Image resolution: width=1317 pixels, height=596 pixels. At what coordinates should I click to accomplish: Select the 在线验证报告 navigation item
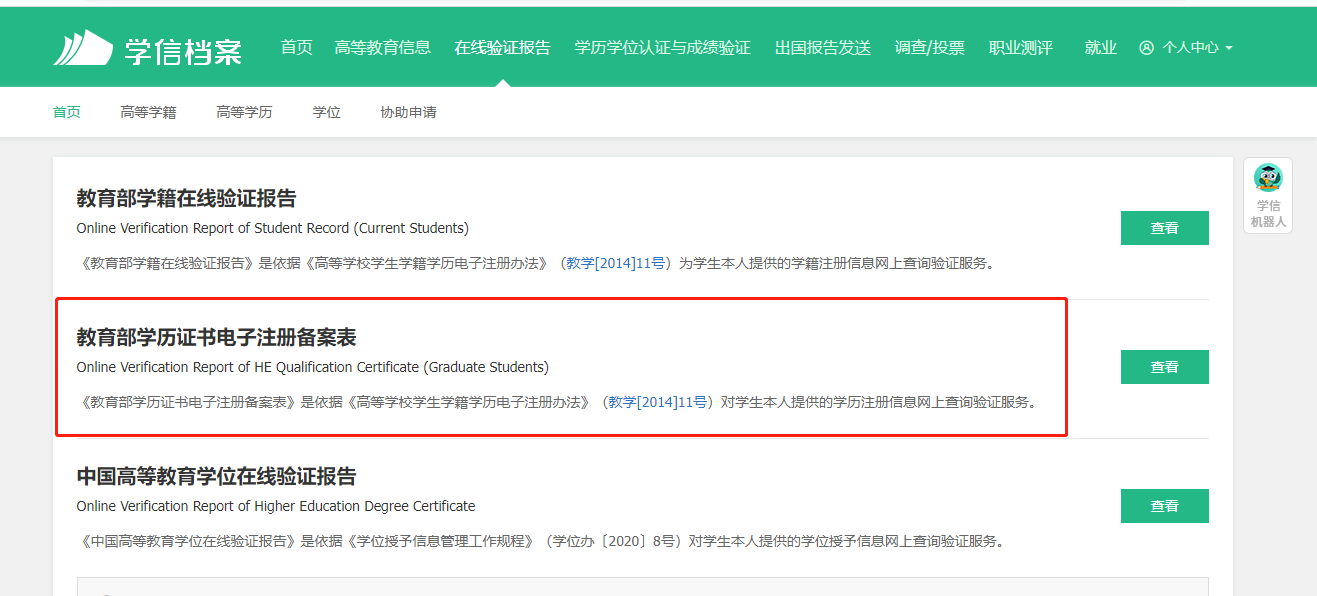pos(502,47)
